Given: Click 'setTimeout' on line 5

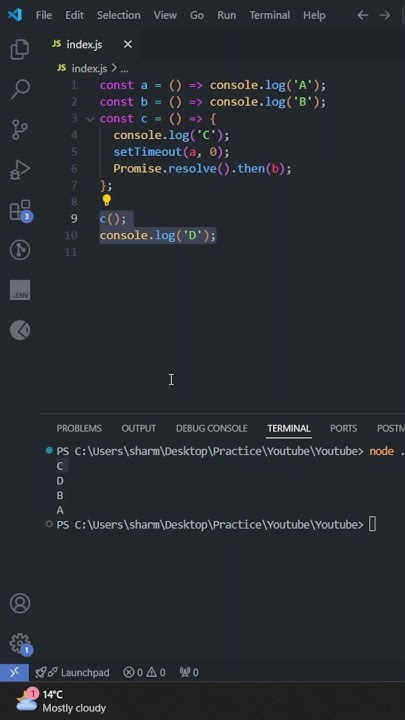Looking at the screenshot, I should pos(148,152).
